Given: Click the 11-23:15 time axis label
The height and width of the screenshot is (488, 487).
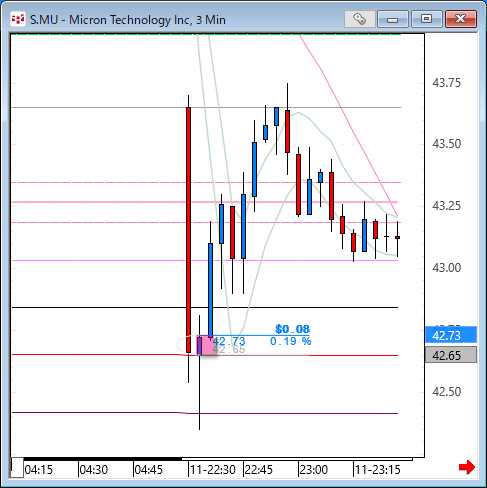Looking at the screenshot, I should click(378, 470).
